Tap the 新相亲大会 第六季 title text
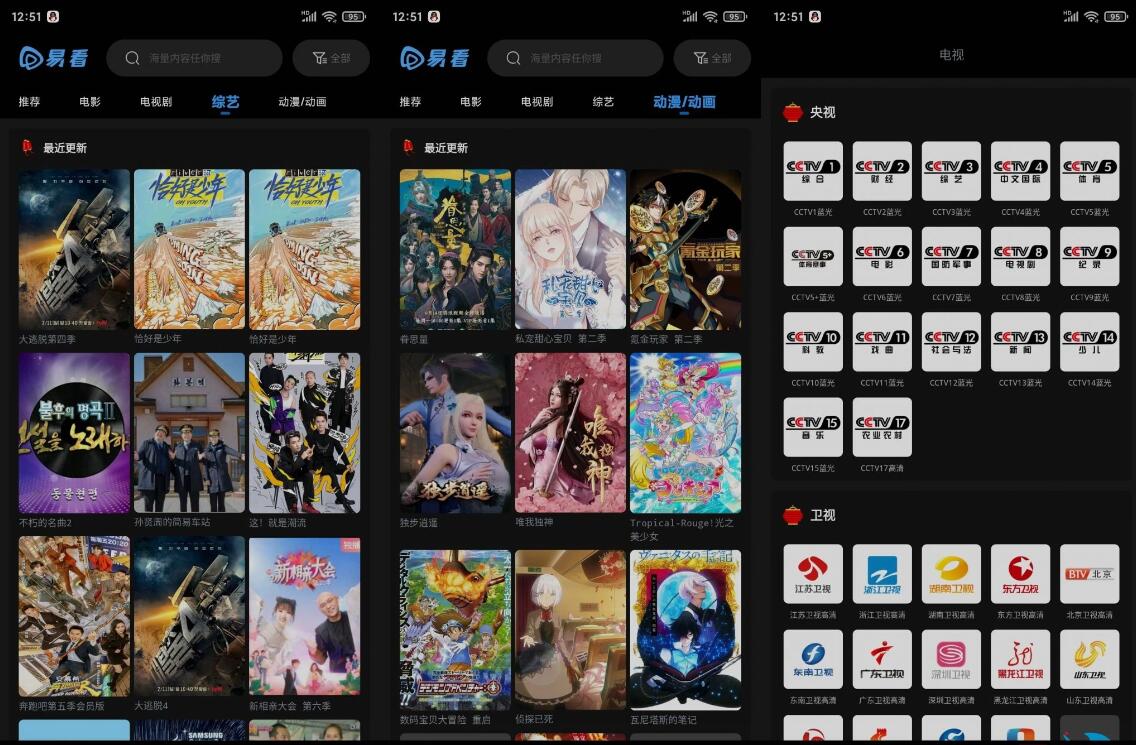The image size is (1136, 745). coord(289,706)
